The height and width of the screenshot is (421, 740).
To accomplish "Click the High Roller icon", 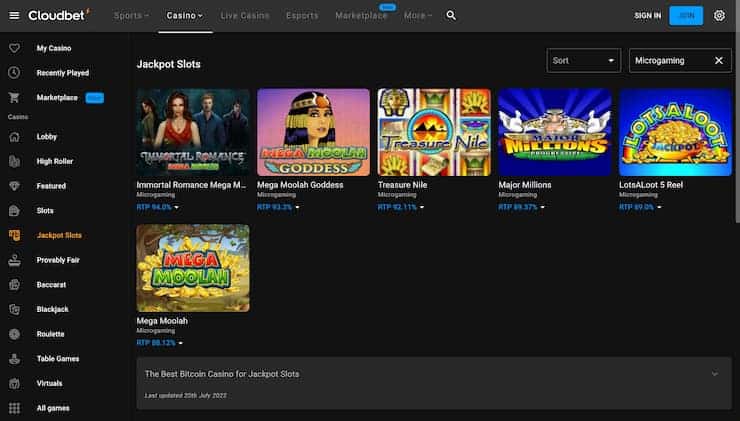I will [x=14, y=161].
